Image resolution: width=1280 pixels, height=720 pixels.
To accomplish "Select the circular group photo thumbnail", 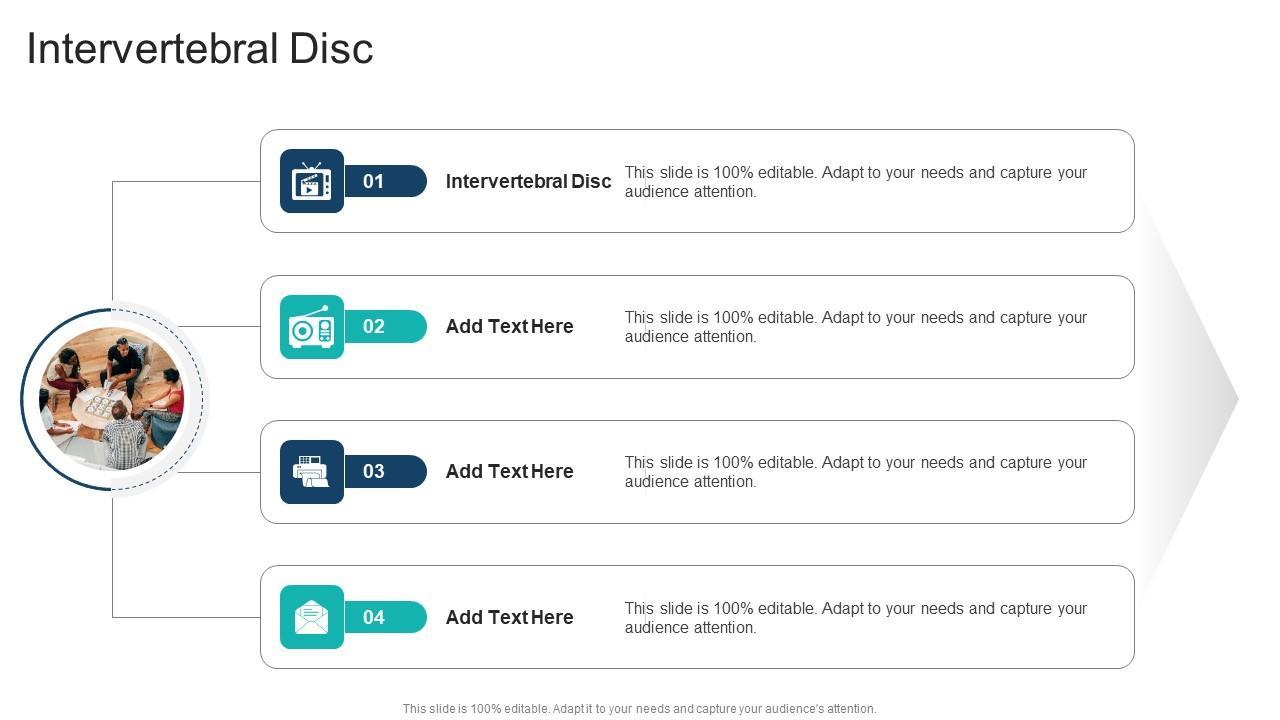I will coord(112,399).
